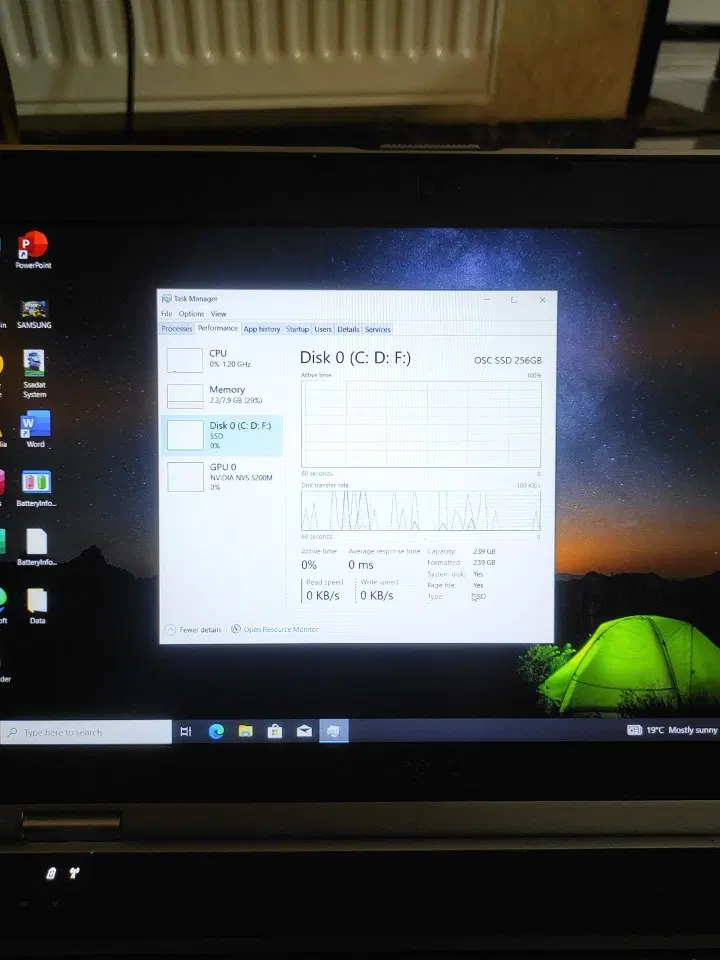Open the View menu
The image size is (720, 960).
(x=219, y=313)
